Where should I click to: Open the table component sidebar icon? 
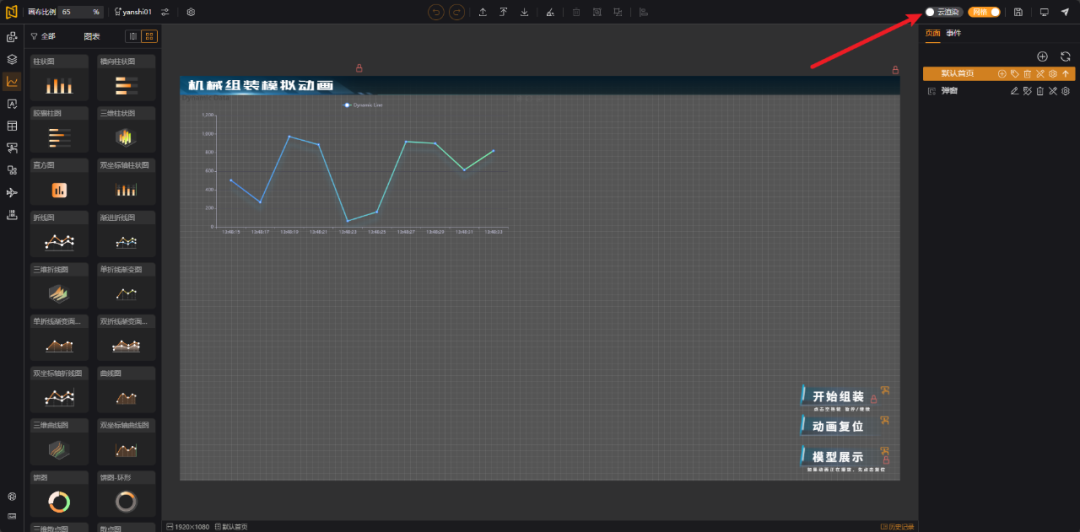click(12, 125)
